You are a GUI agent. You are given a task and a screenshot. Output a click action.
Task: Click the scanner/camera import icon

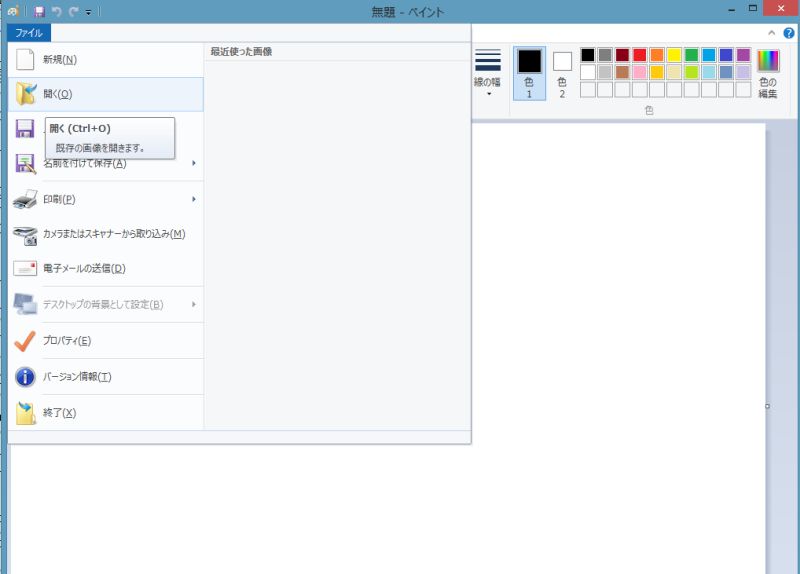[26, 235]
